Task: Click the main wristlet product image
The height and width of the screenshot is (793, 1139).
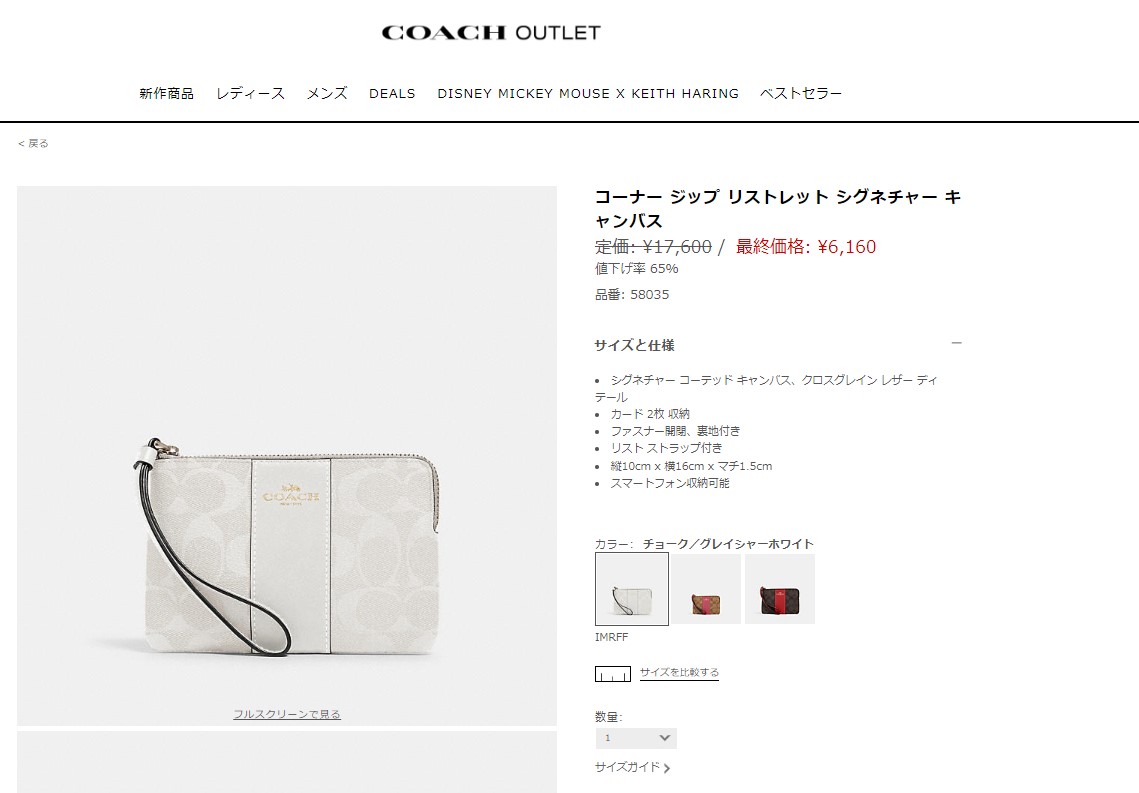Action: click(287, 455)
